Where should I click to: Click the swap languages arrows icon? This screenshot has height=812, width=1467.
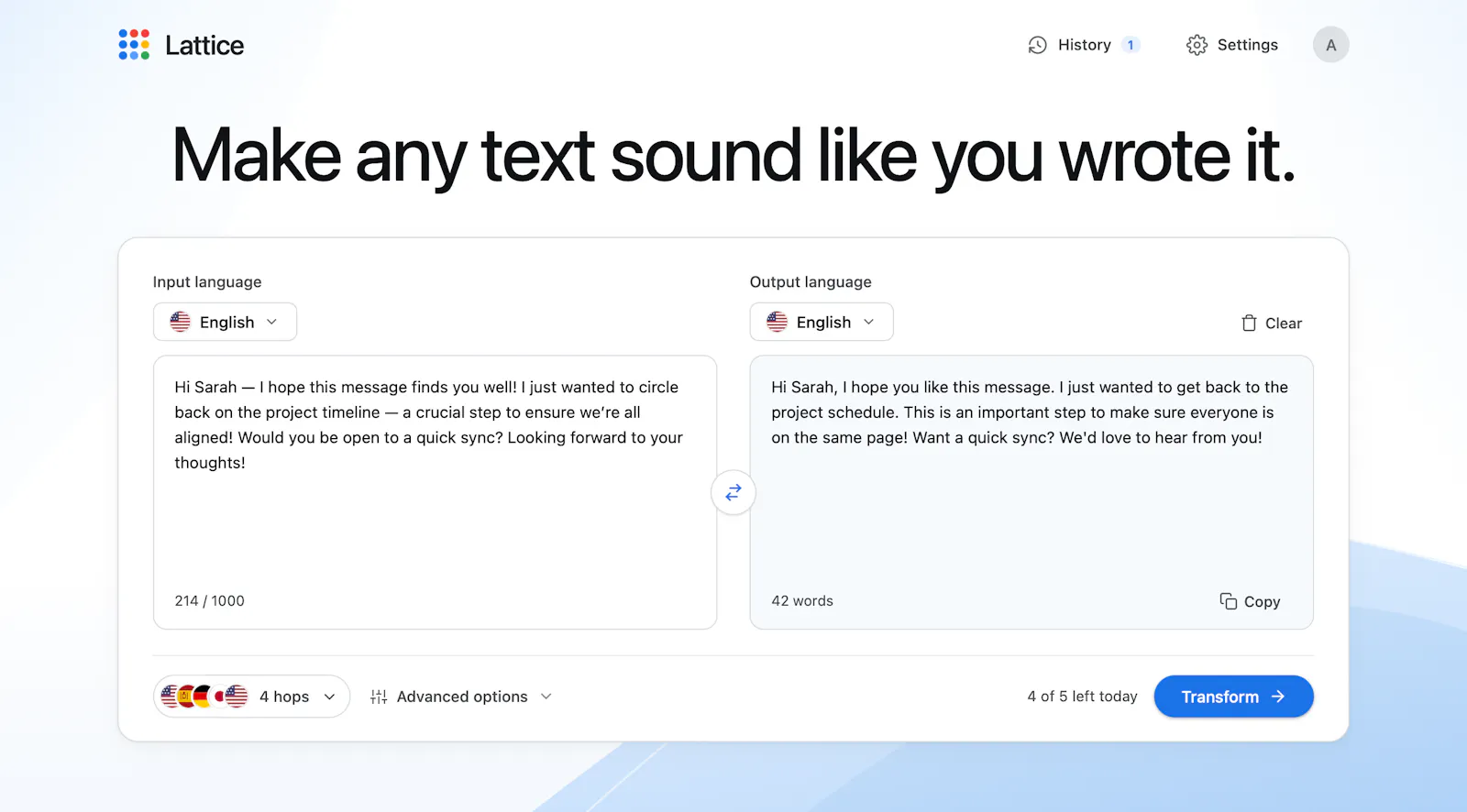[x=733, y=493]
